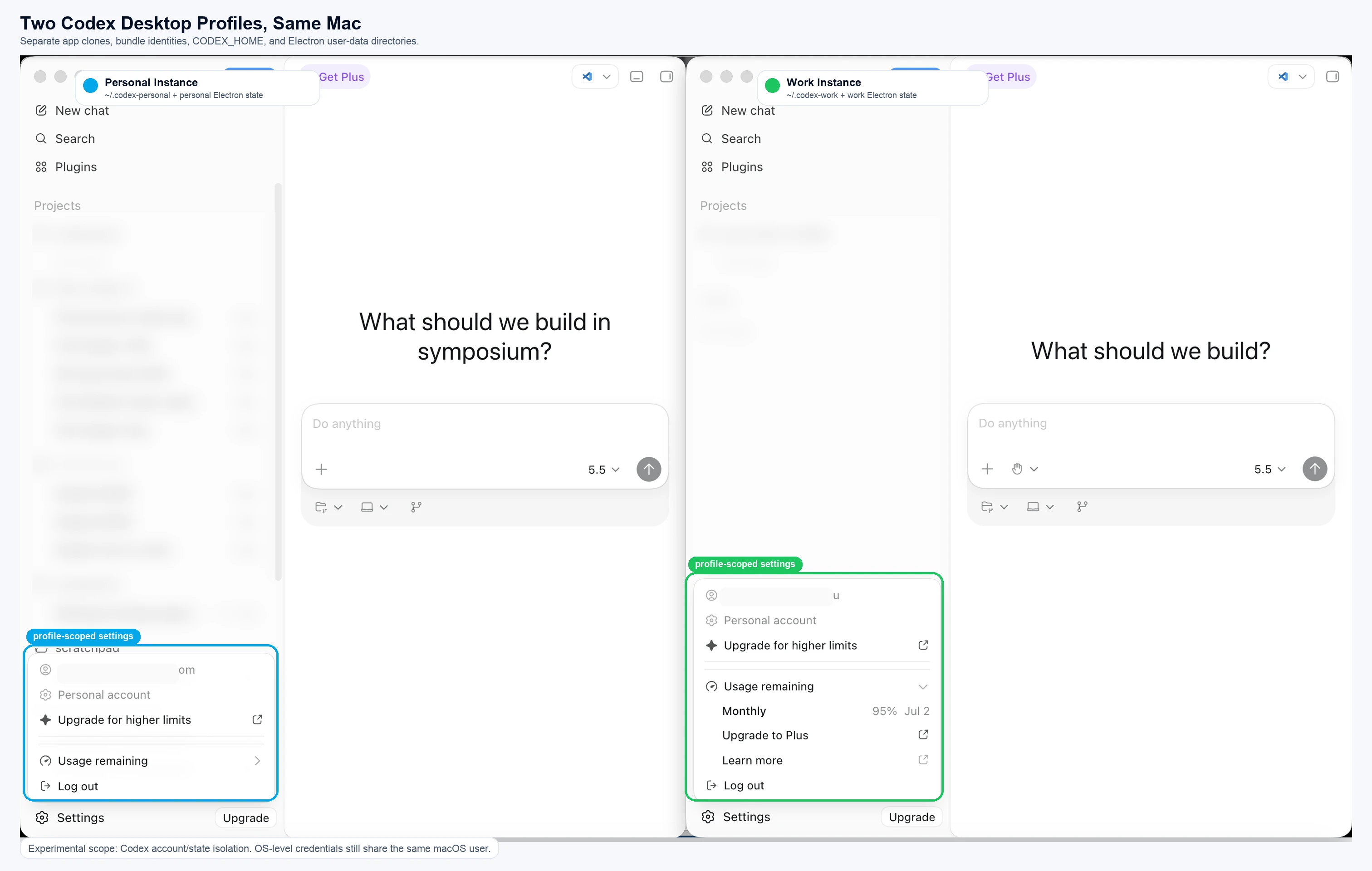Viewport: 1372px width, 871px height.
Task: Collapse 'Usage remaining' section in Work instance
Action: pyautogui.click(x=817, y=686)
